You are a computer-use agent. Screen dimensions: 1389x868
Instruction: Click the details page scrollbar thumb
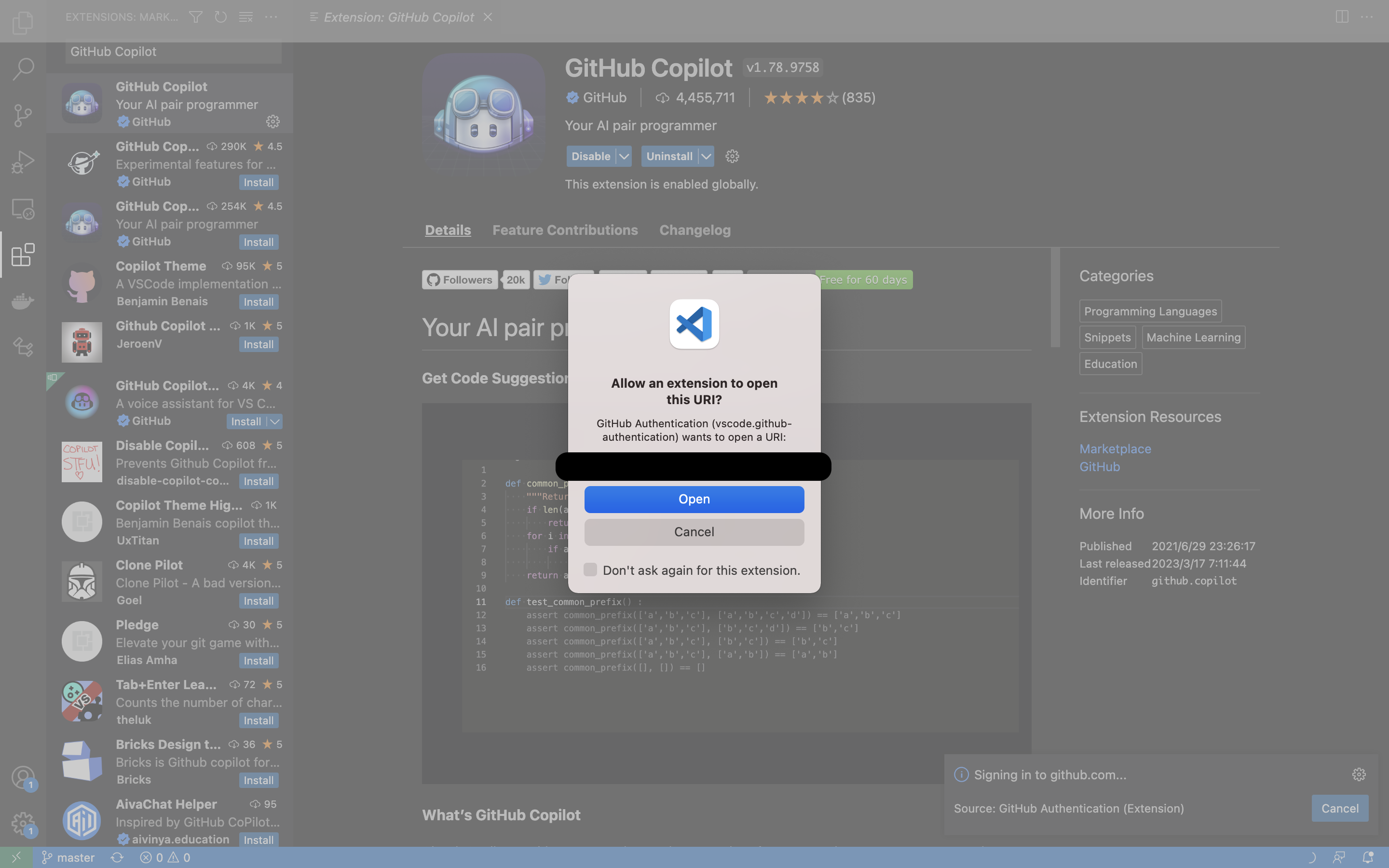(x=1055, y=298)
